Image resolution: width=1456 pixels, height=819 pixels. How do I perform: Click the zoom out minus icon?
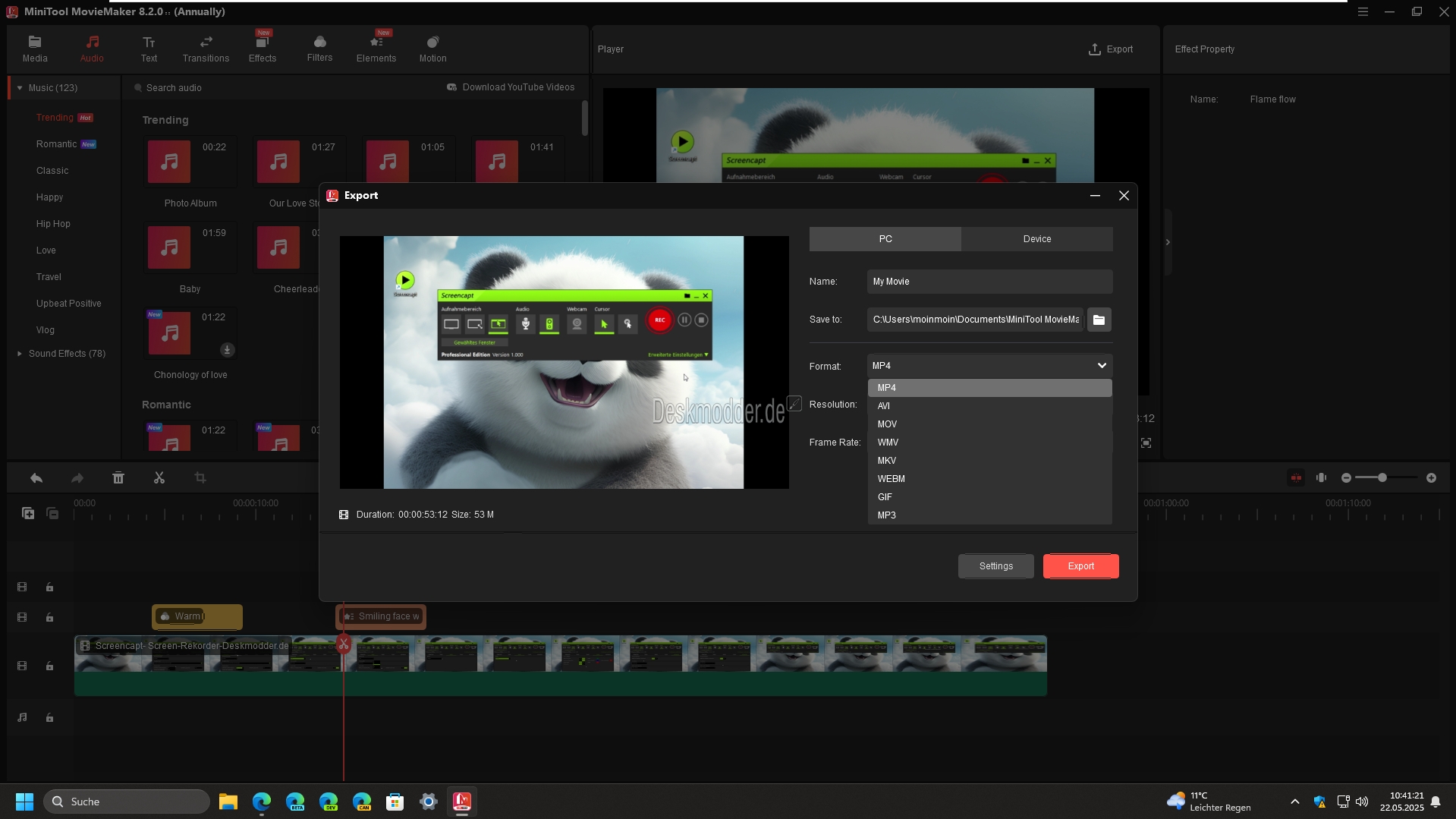click(x=1346, y=478)
